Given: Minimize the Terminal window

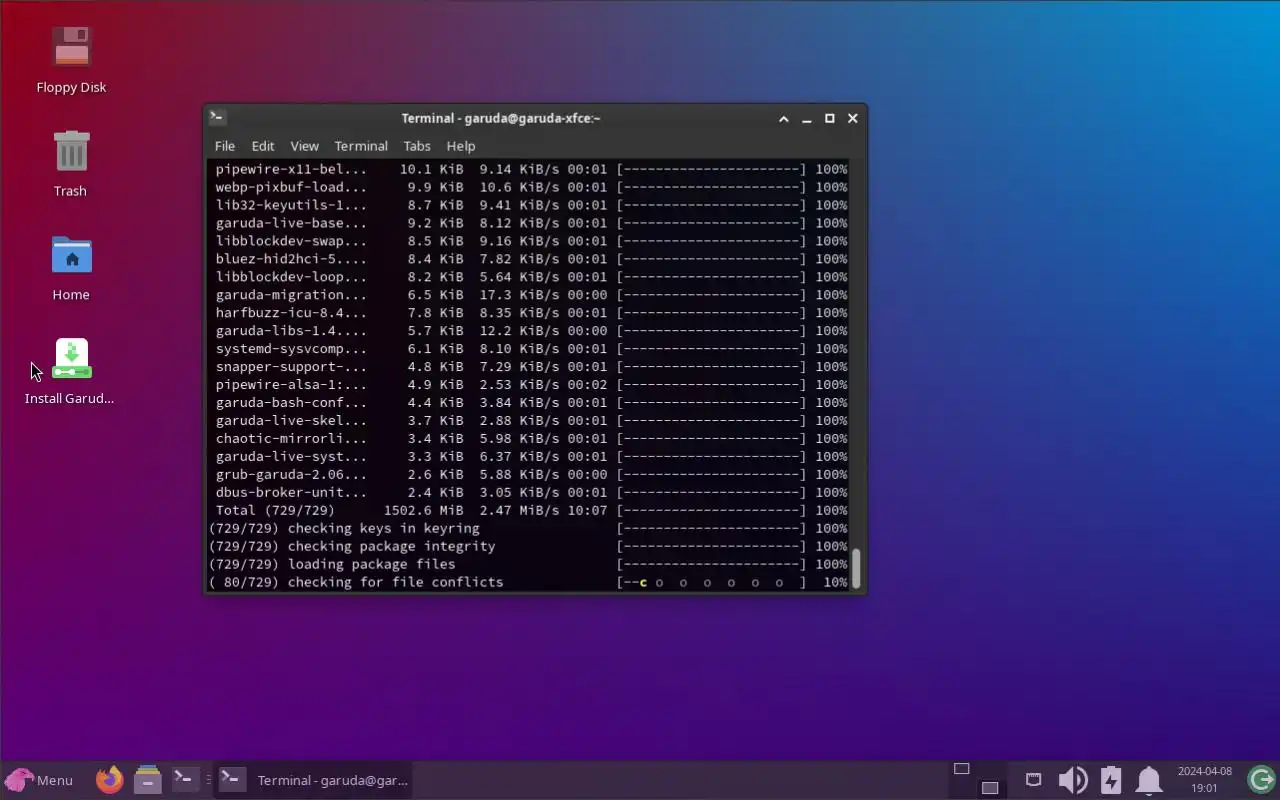Looking at the screenshot, I should (807, 118).
